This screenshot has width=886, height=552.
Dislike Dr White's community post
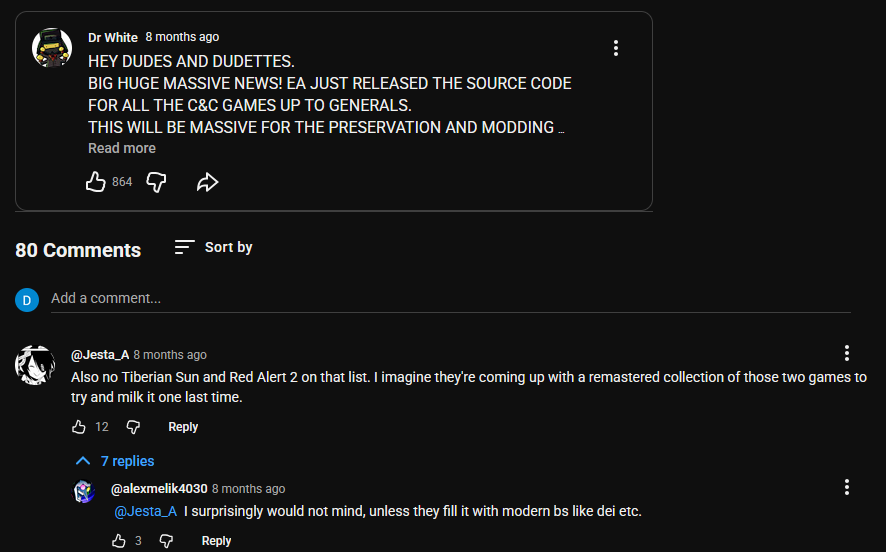(156, 182)
